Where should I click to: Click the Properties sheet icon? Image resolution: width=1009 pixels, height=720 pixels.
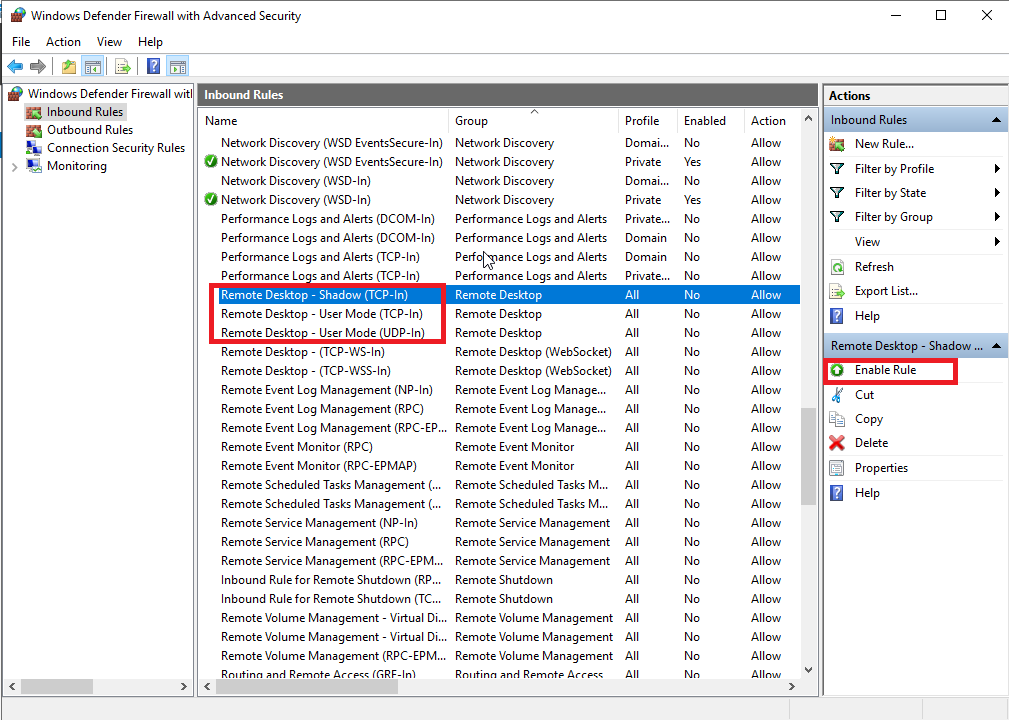[837, 468]
